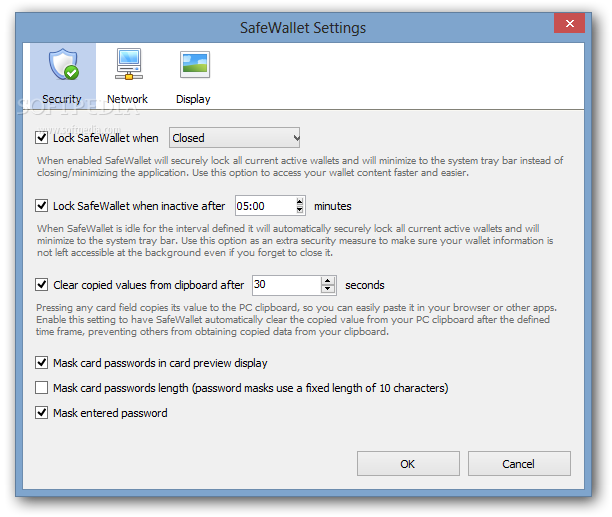Viewport: 612px width, 517px height.
Task: Uncheck Lock SafeWallet when checkbox
Action: (41, 138)
